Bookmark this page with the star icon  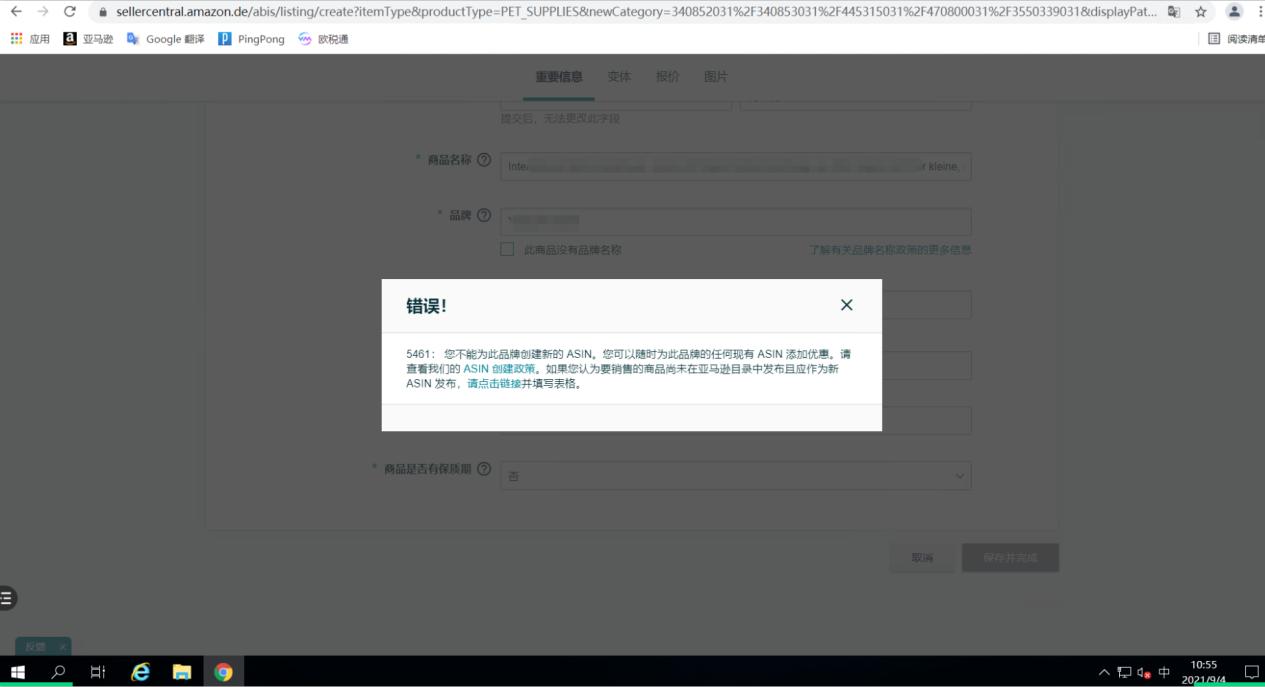tap(1199, 14)
